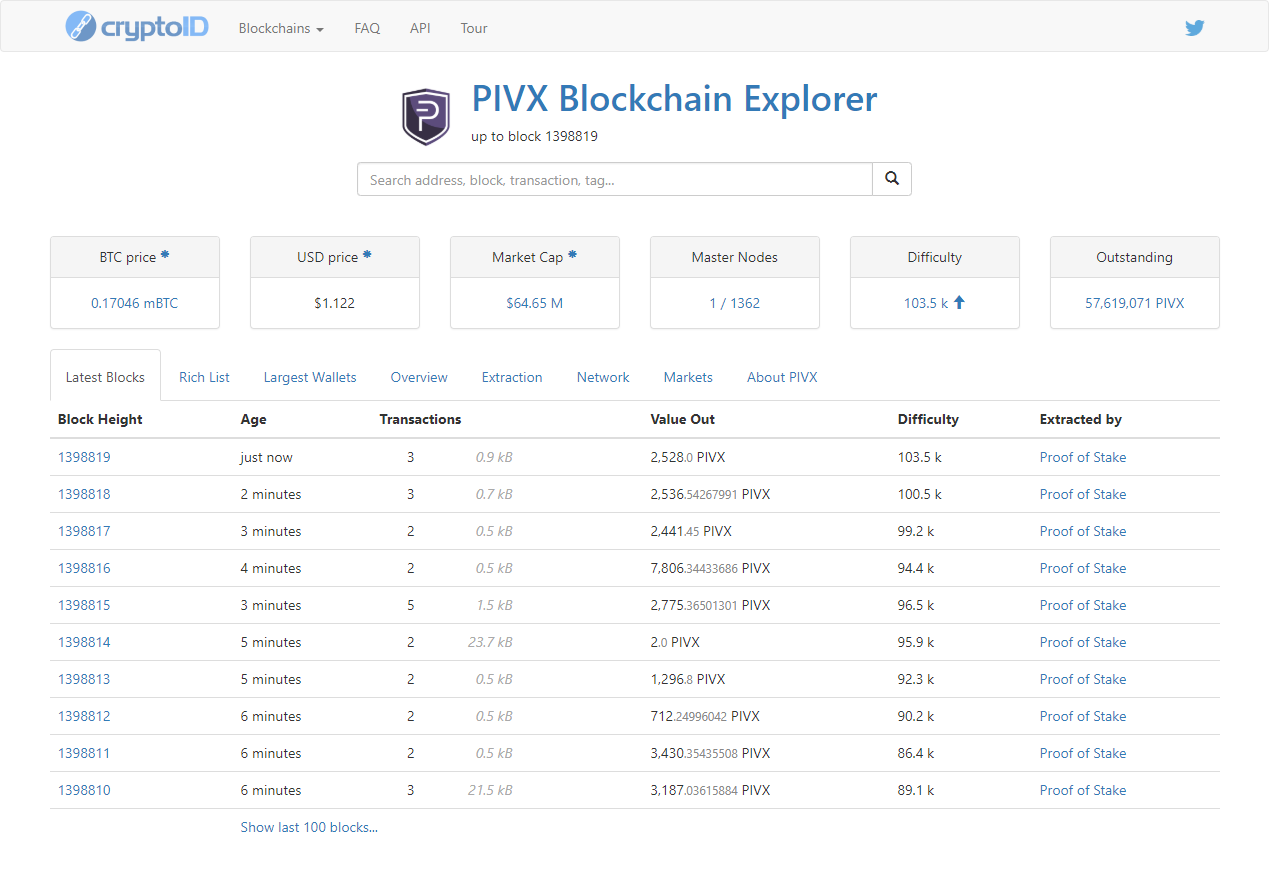Switch to the Rich List tab
This screenshot has width=1269, height=889.
(204, 377)
